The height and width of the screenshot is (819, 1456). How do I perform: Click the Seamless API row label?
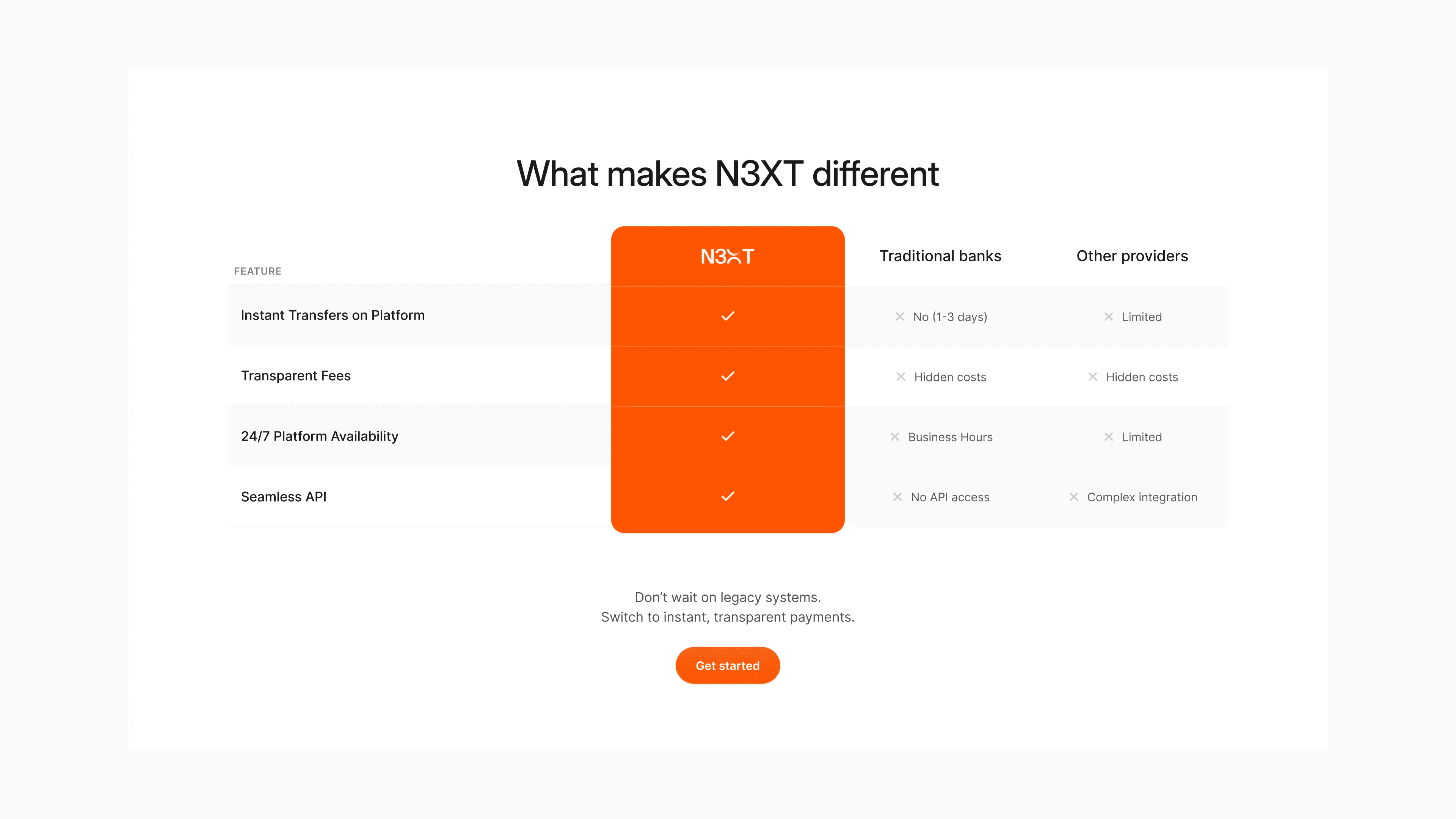click(x=284, y=497)
